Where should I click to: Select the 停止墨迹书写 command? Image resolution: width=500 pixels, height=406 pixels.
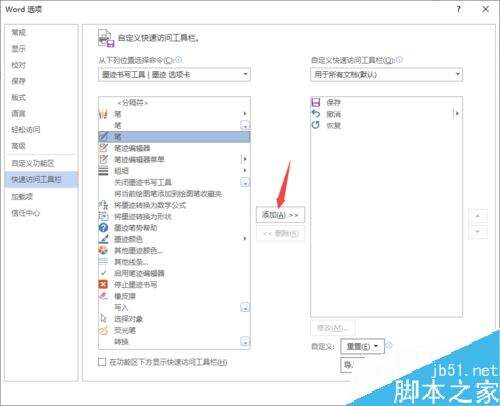point(174,285)
